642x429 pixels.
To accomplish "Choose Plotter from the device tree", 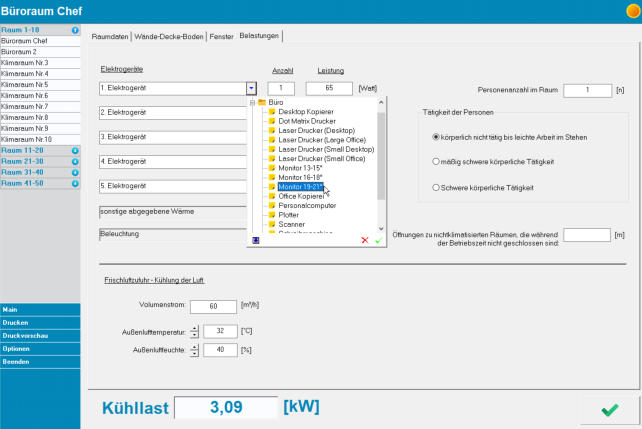I will 290,215.
